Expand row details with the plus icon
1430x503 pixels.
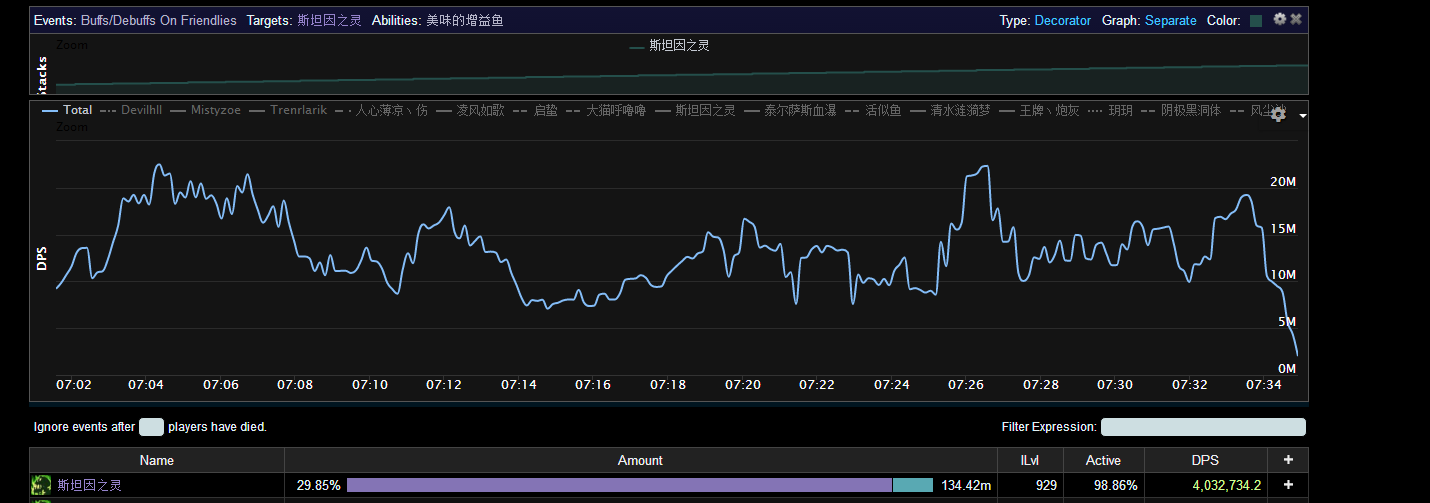(1288, 485)
